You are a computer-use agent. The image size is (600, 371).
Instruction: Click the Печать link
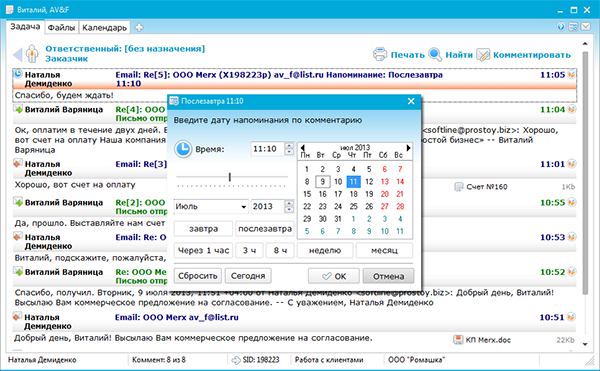click(408, 55)
